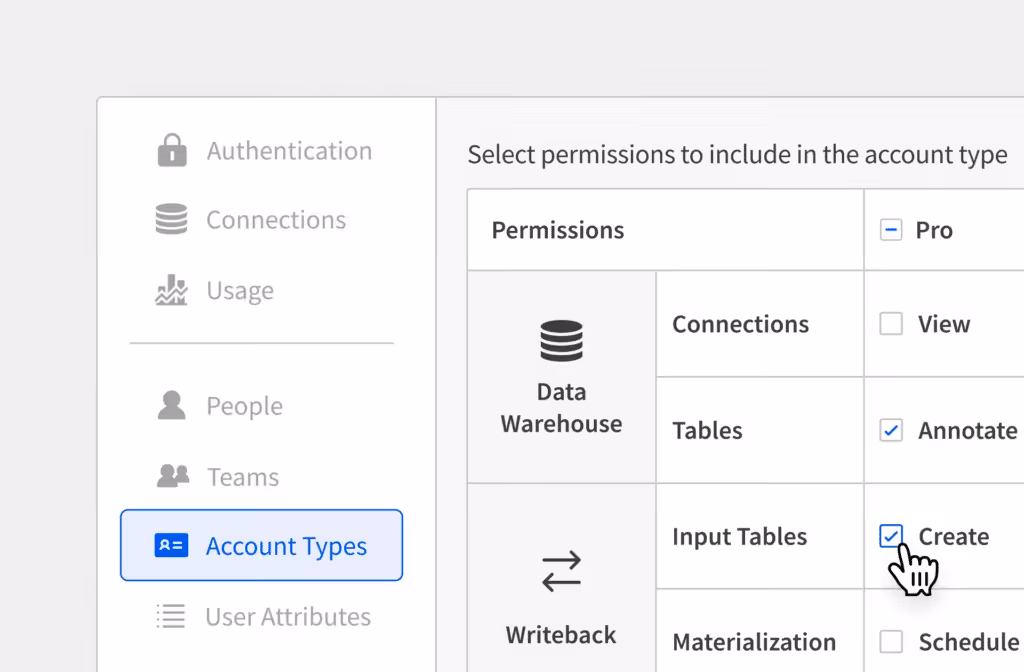1024x672 pixels.
Task: Uncheck the Annotate tables checkbox
Action: pyautogui.click(x=891, y=430)
